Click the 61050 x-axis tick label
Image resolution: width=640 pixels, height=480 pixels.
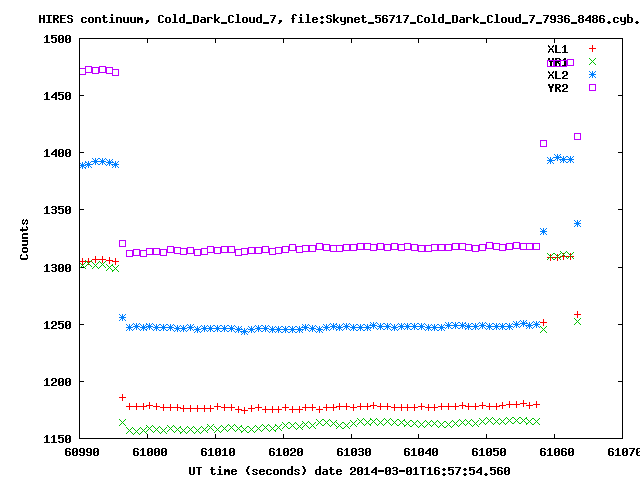(489, 452)
